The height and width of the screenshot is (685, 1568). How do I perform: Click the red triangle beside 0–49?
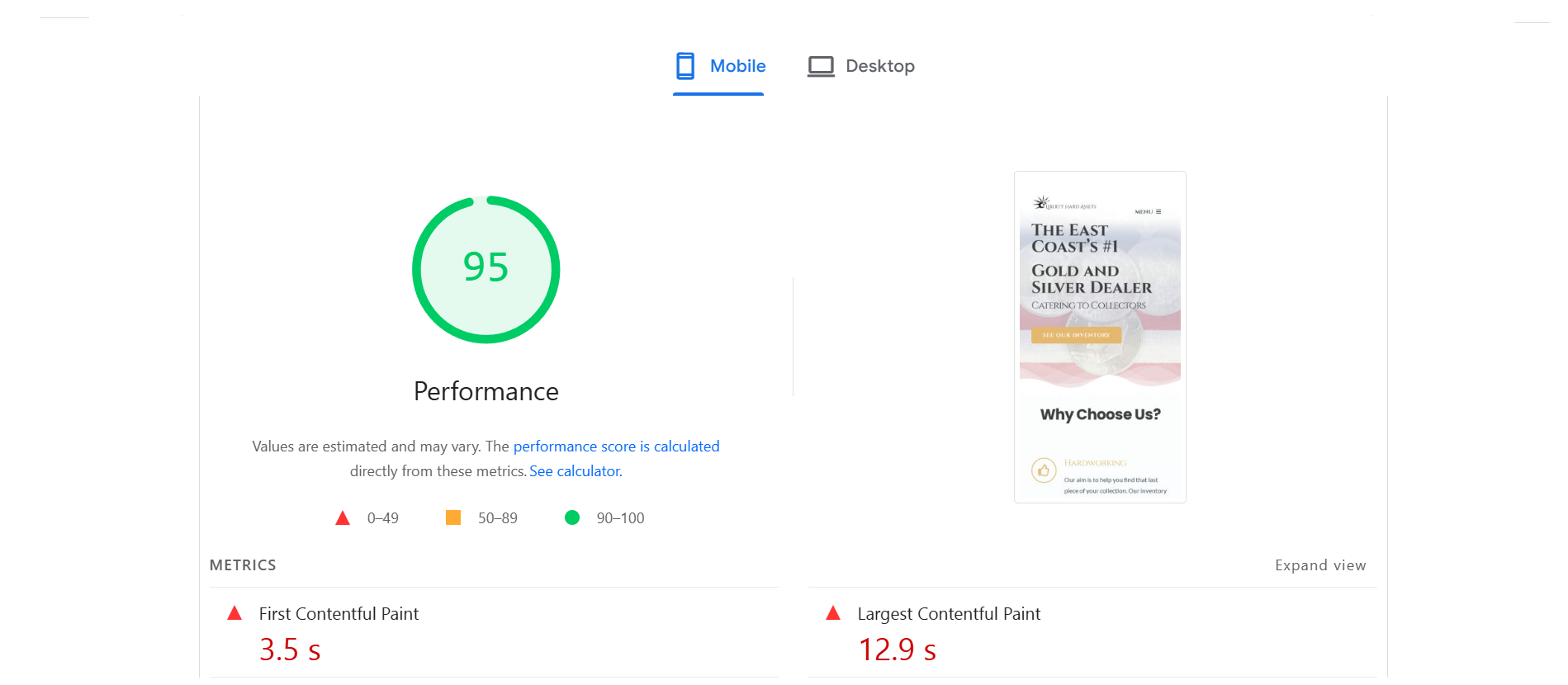[343, 518]
